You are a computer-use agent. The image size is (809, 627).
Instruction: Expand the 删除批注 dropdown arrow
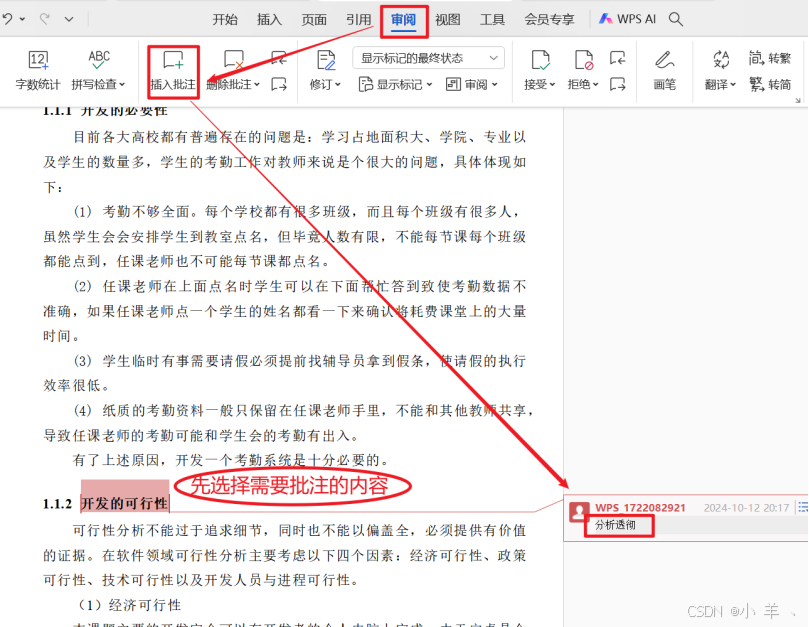257,84
